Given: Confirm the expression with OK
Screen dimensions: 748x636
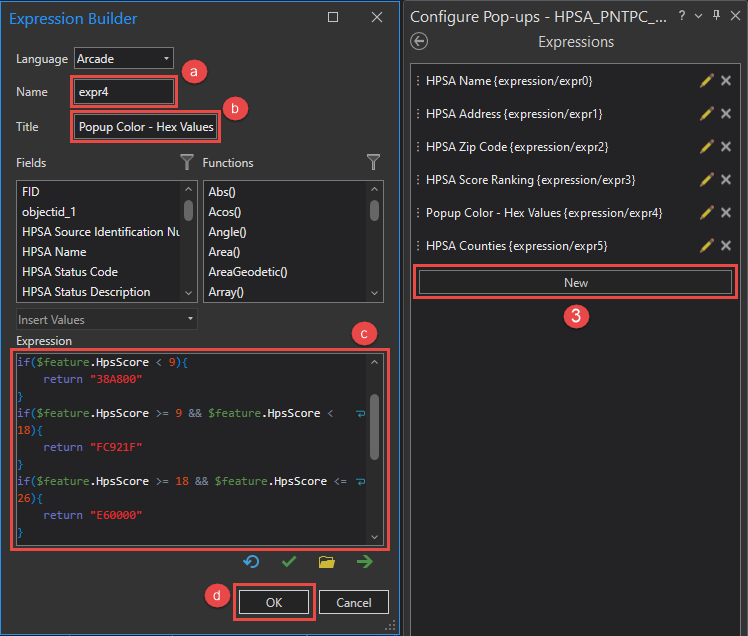Looking at the screenshot, I should (x=274, y=603).
